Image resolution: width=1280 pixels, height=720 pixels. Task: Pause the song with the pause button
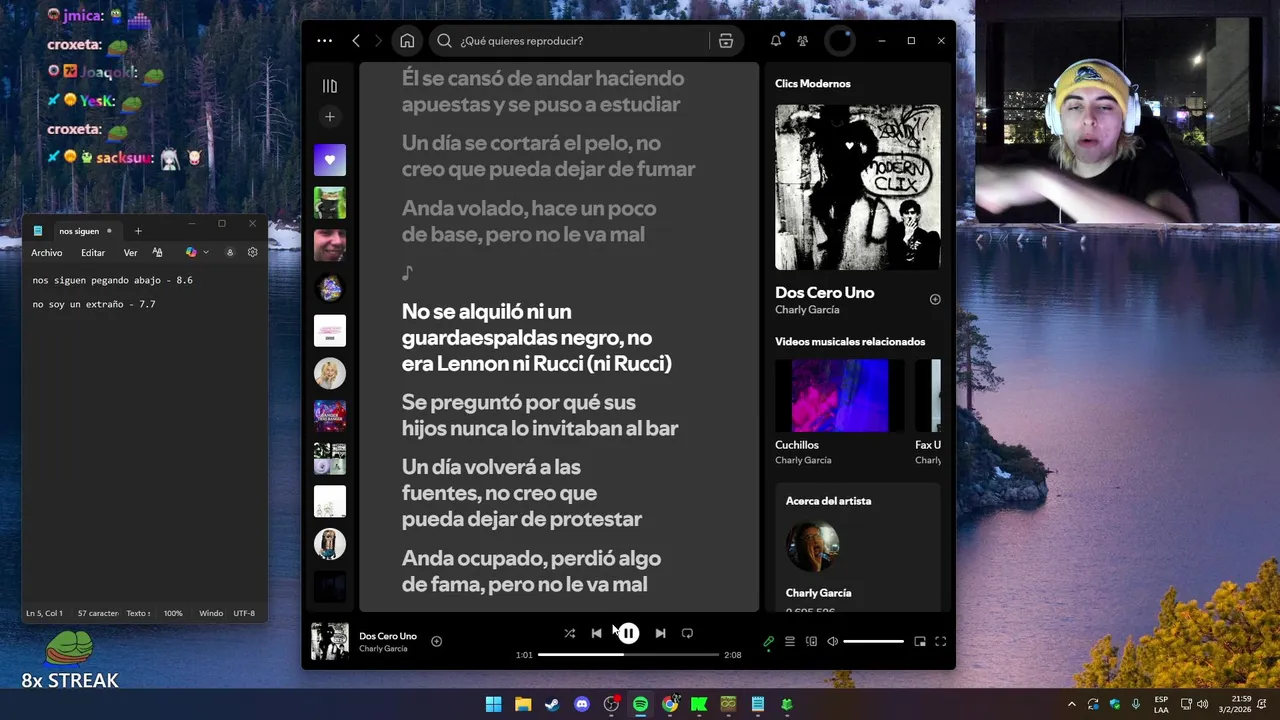628,633
